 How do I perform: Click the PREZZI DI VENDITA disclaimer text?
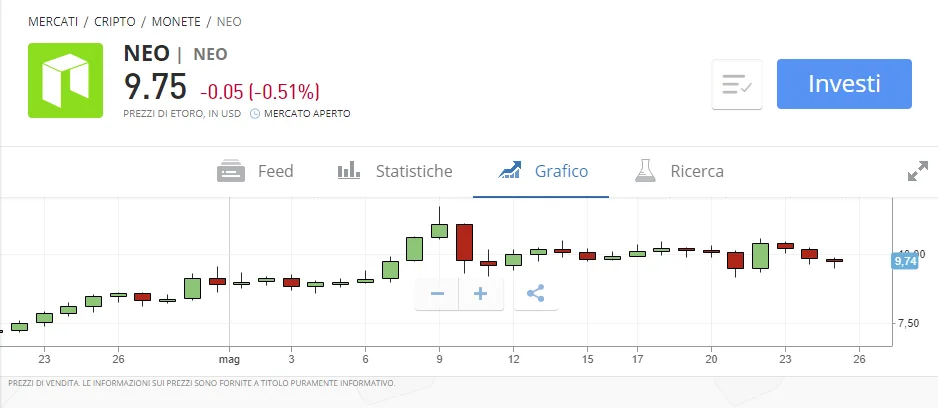pos(202,383)
